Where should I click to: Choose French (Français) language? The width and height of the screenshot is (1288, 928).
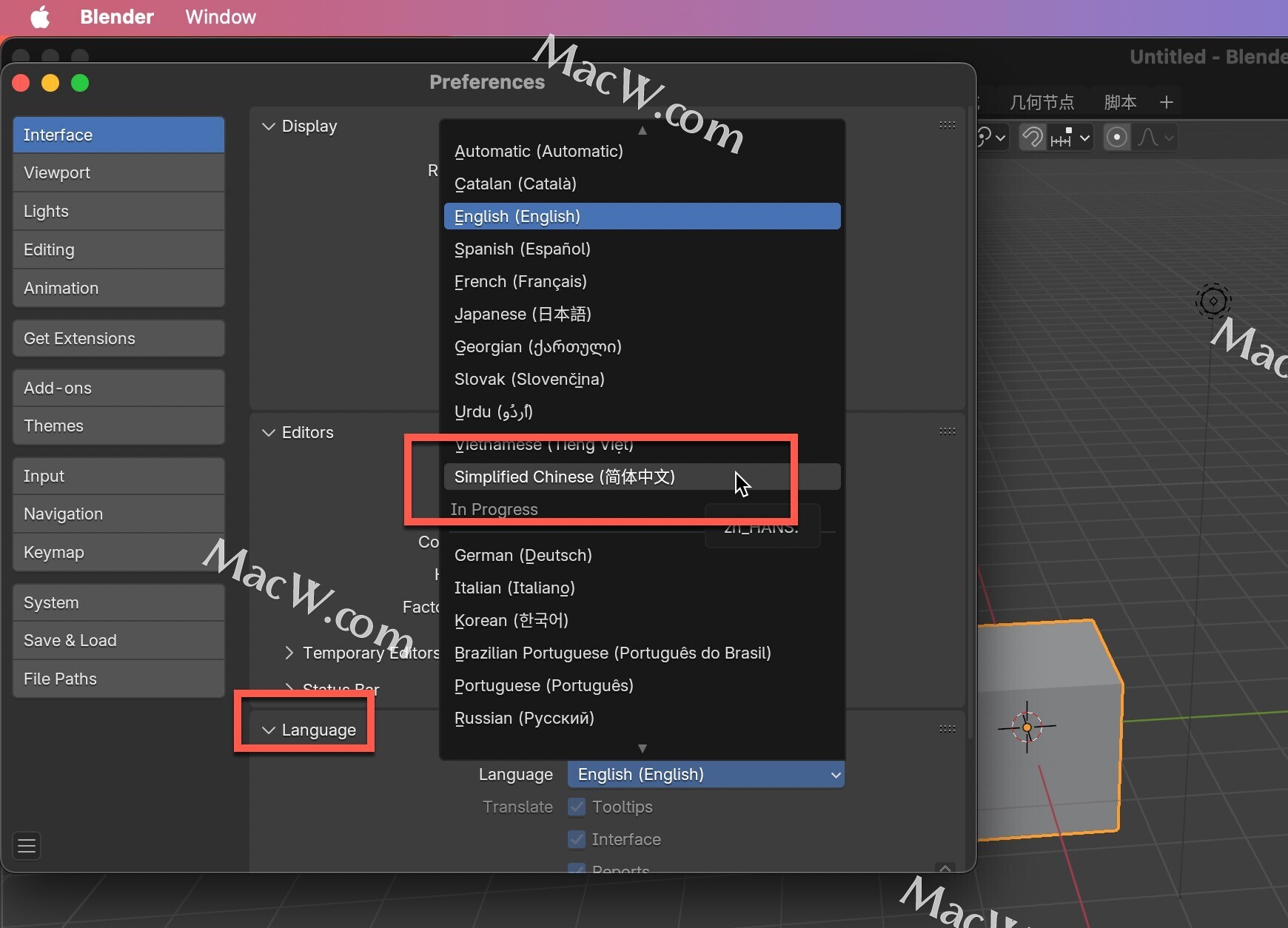[643, 281]
